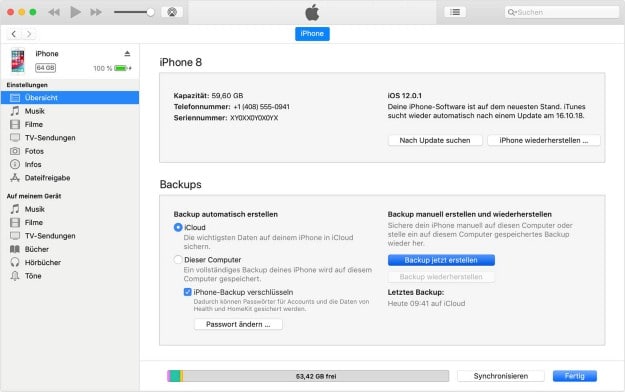This screenshot has width=625, height=392.
Task: Toggle iPhone-Backup verschlüsseln checkbox
Action: coord(187,292)
